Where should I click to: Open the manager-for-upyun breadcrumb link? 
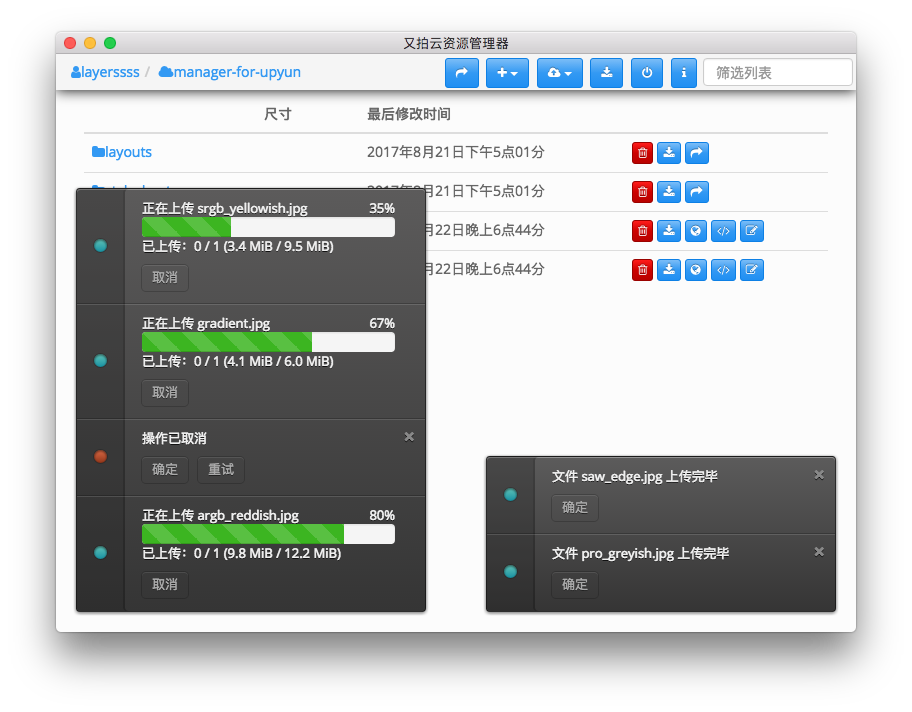pos(230,72)
